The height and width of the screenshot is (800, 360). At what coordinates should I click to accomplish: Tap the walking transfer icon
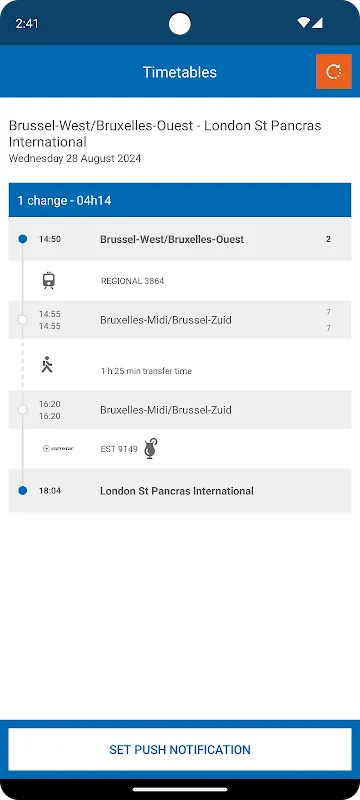(47, 365)
